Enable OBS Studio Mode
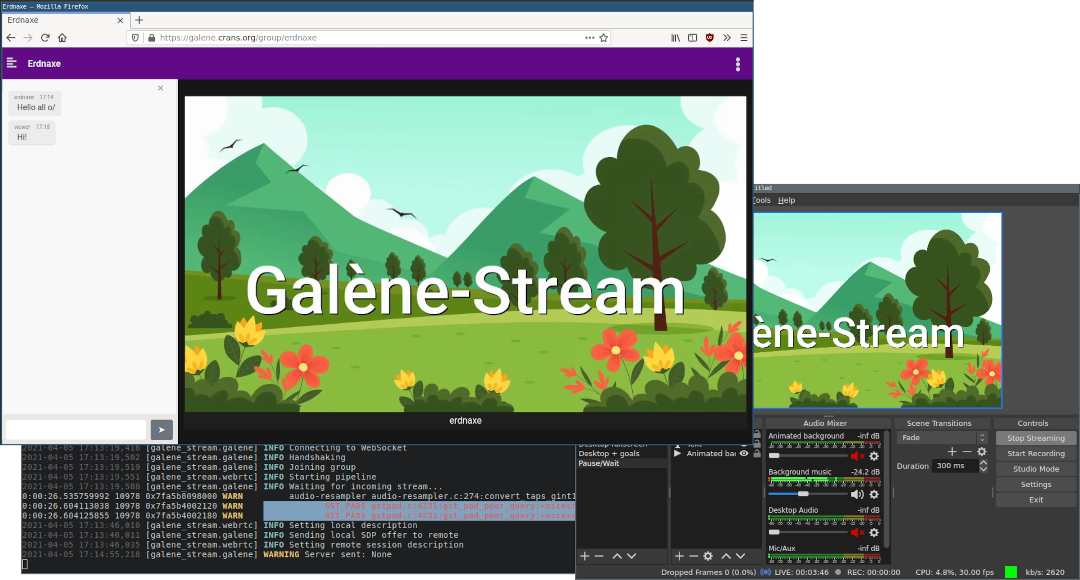 pyautogui.click(x=1035, y=469)
